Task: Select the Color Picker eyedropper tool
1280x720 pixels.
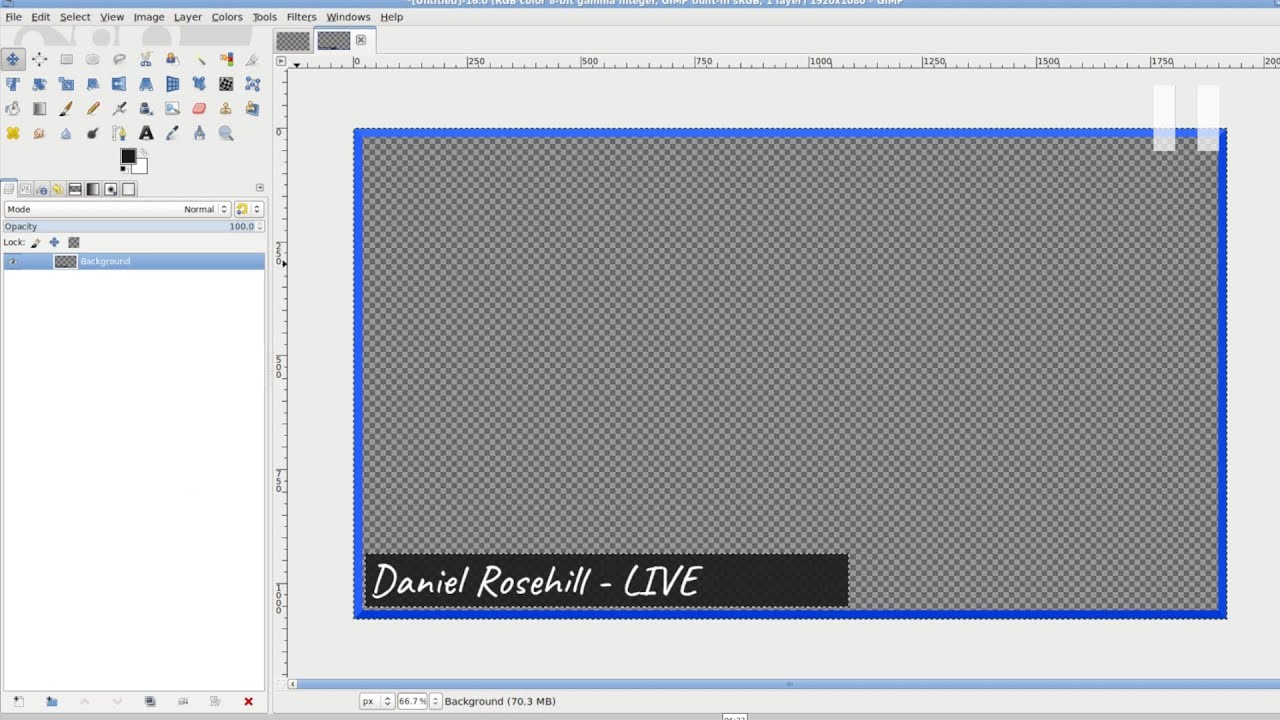Action: click(172, 133)
